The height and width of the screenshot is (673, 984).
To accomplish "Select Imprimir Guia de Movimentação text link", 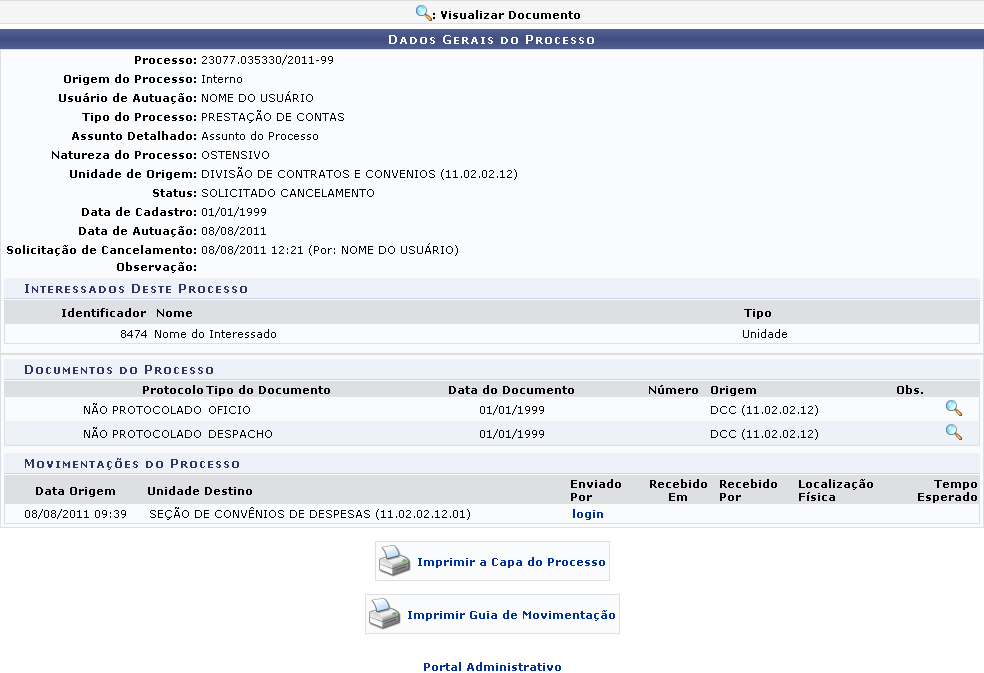I will (510, 615).
